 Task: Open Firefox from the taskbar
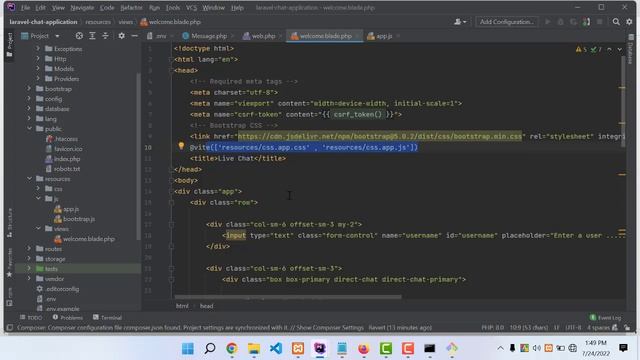tap(363, 349)
